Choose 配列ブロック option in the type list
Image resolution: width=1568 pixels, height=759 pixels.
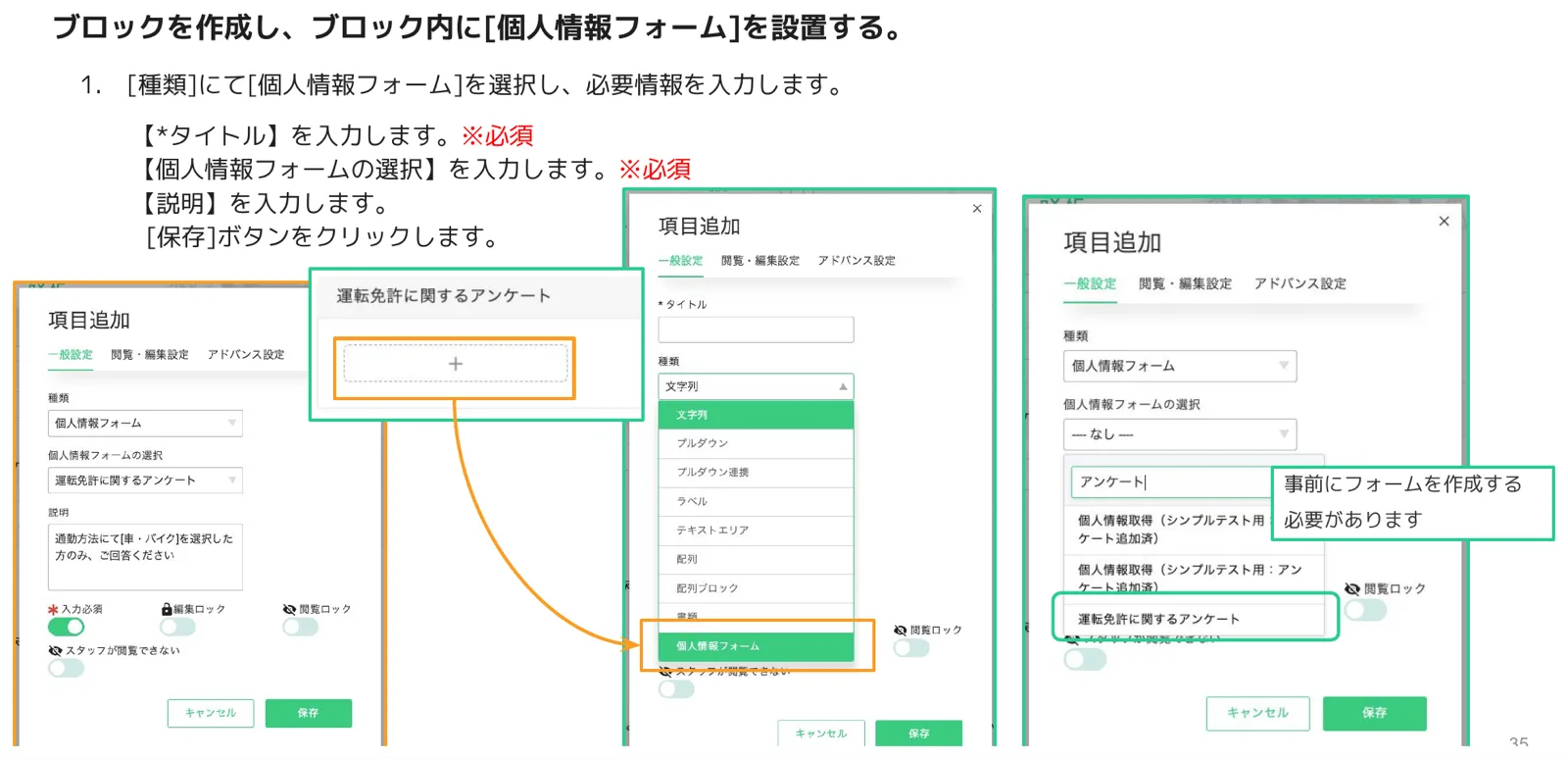tap(756, 588)
